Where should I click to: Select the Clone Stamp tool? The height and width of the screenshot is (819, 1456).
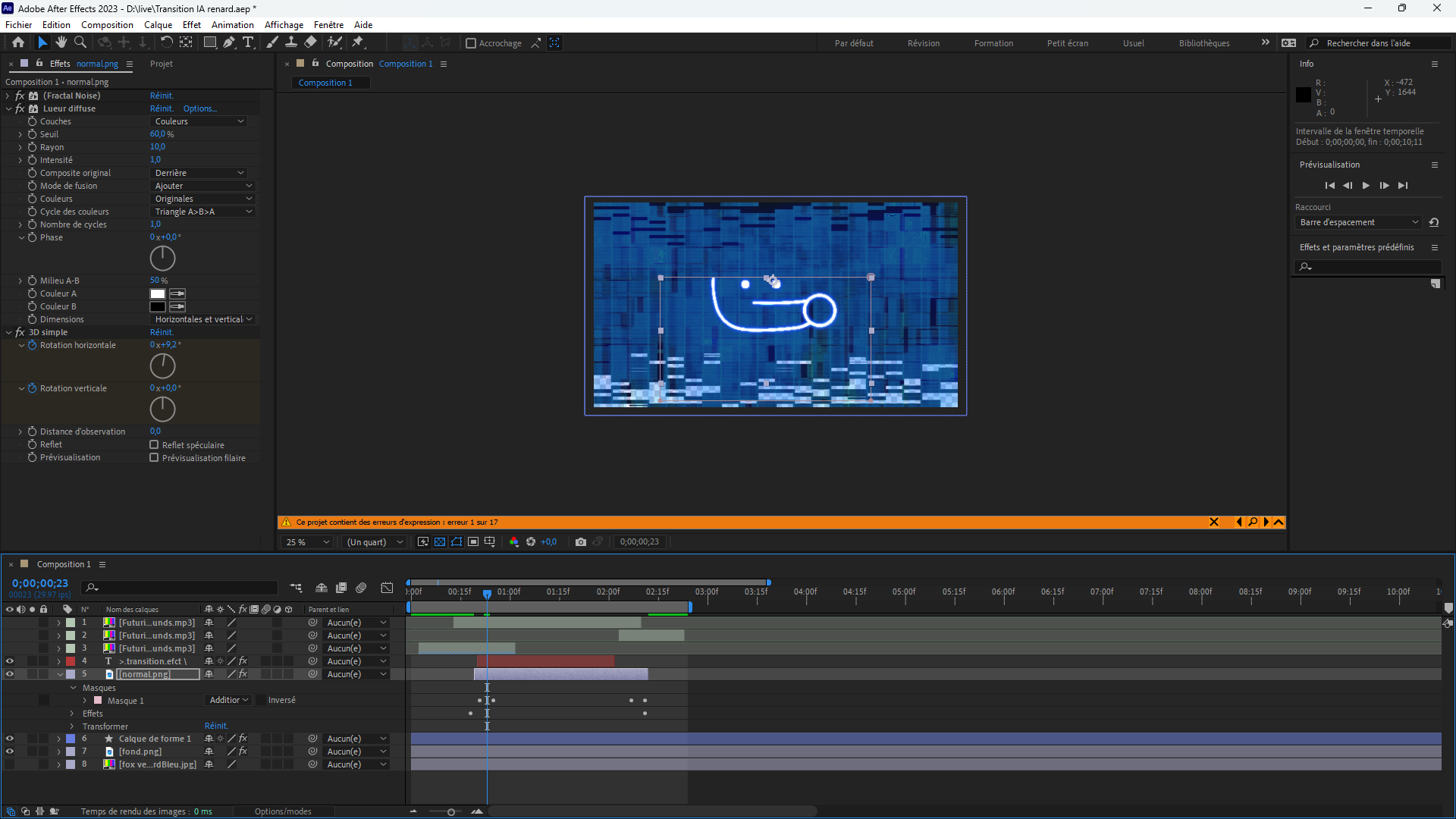(291, 42)
